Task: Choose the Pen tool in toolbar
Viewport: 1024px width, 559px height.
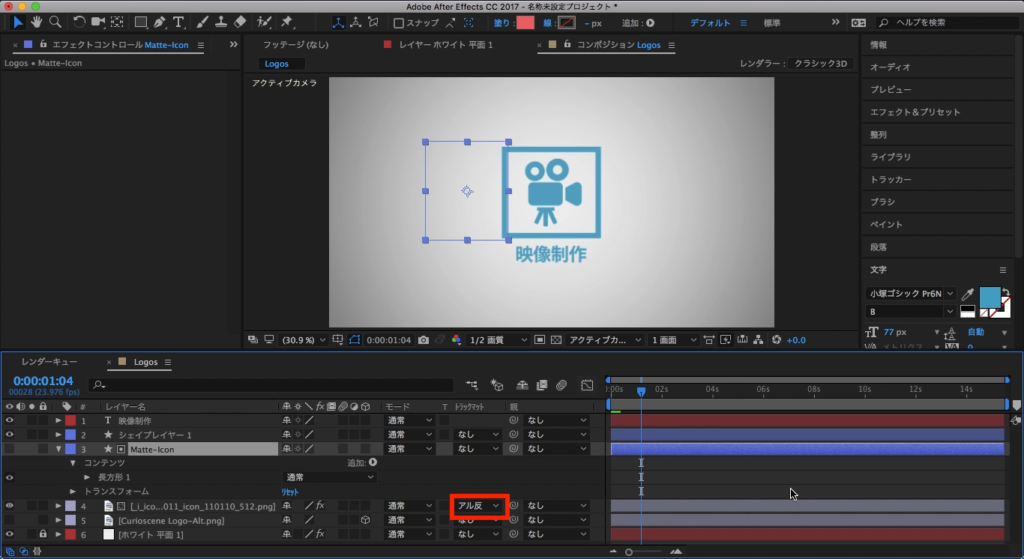Action: click(x=159, y=22)
